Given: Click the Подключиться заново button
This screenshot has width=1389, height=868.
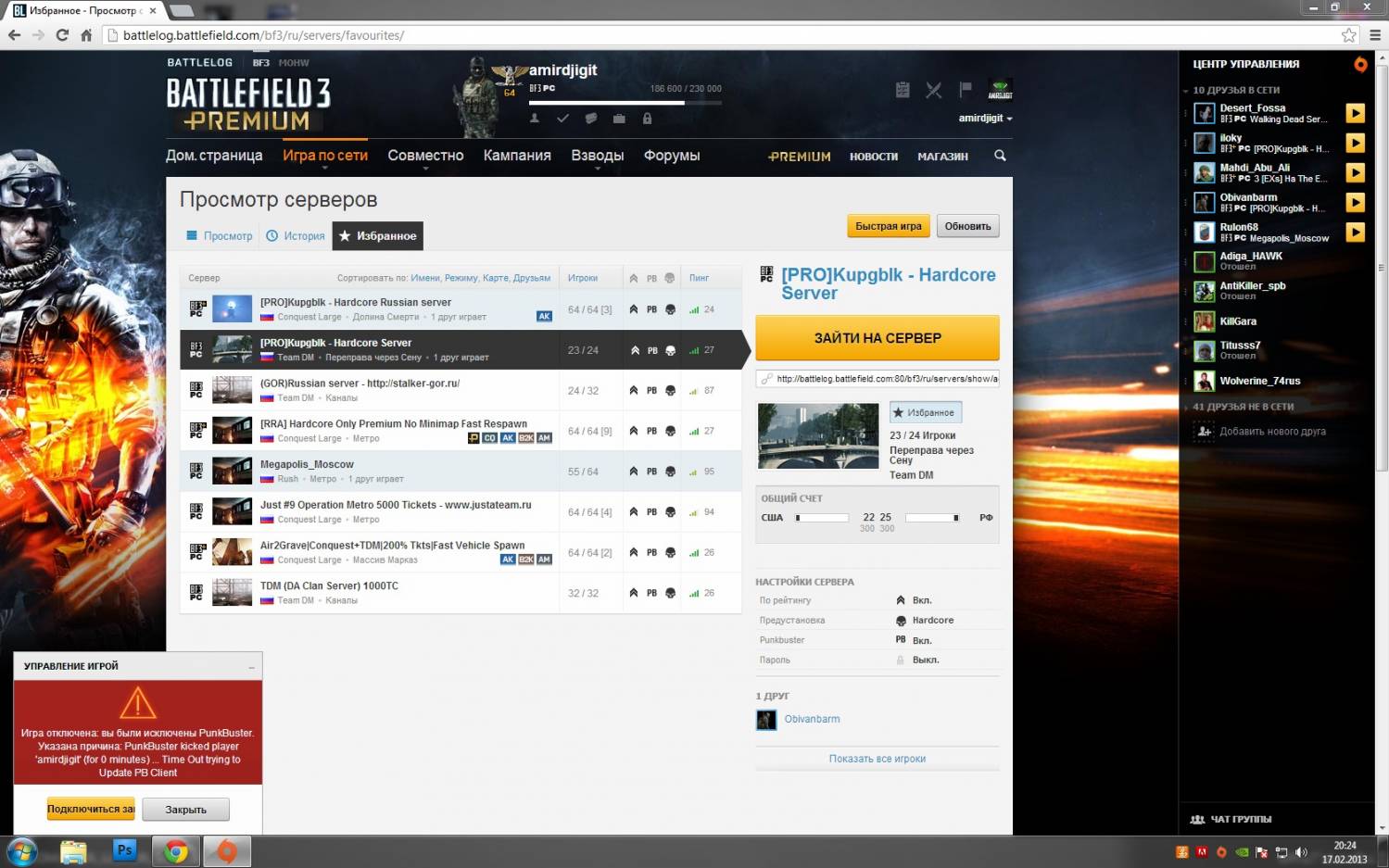Looking at the screenshot, I should tap(91, 810).
